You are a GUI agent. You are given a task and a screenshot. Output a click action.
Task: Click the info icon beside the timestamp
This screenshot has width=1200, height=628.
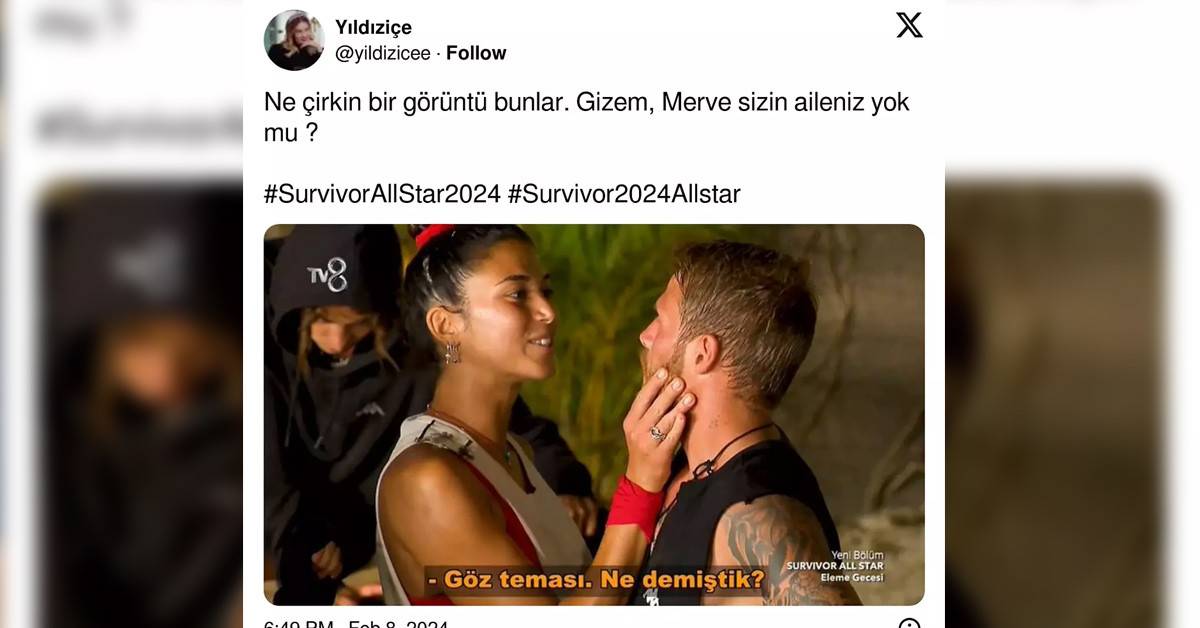909,624
